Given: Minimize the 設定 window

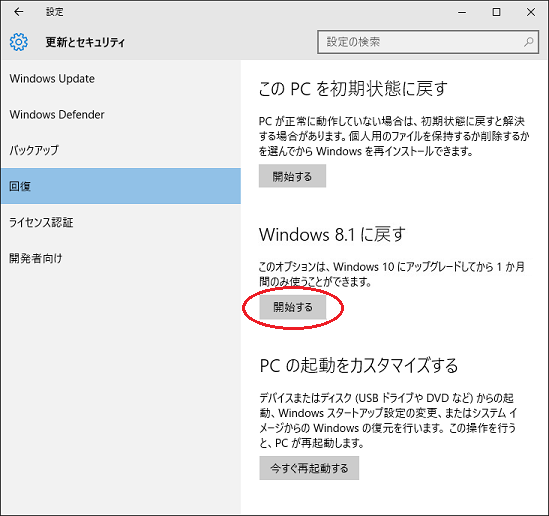Looking at the screenshot, I should coord(462,12).
